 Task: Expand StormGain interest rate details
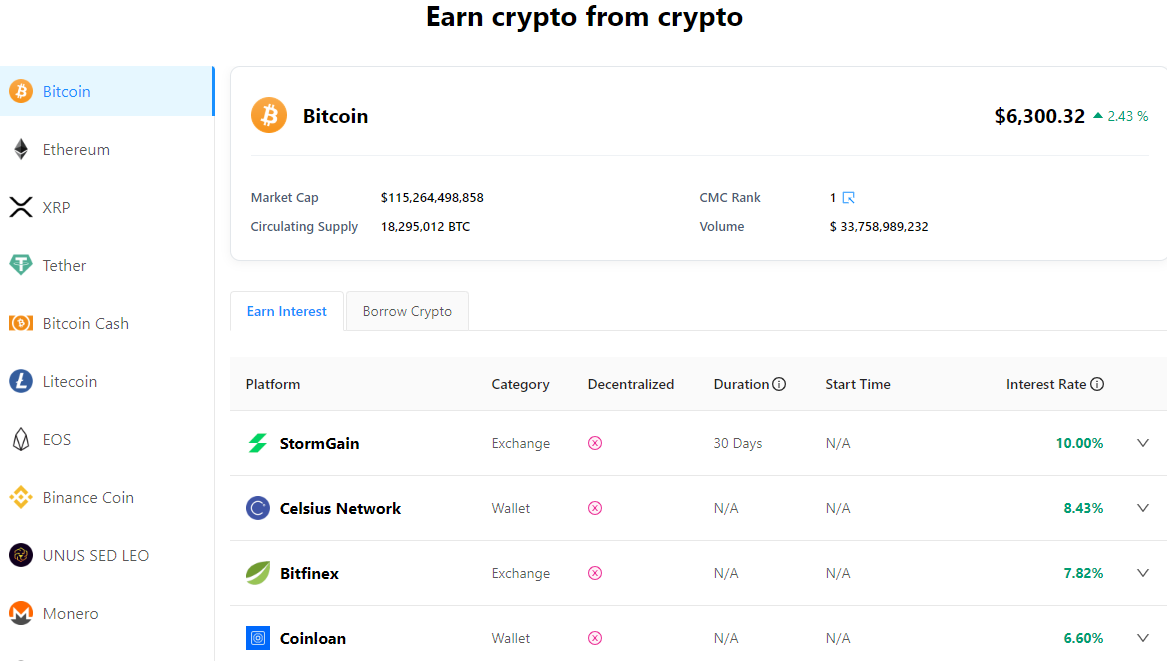coord(1142,442)
